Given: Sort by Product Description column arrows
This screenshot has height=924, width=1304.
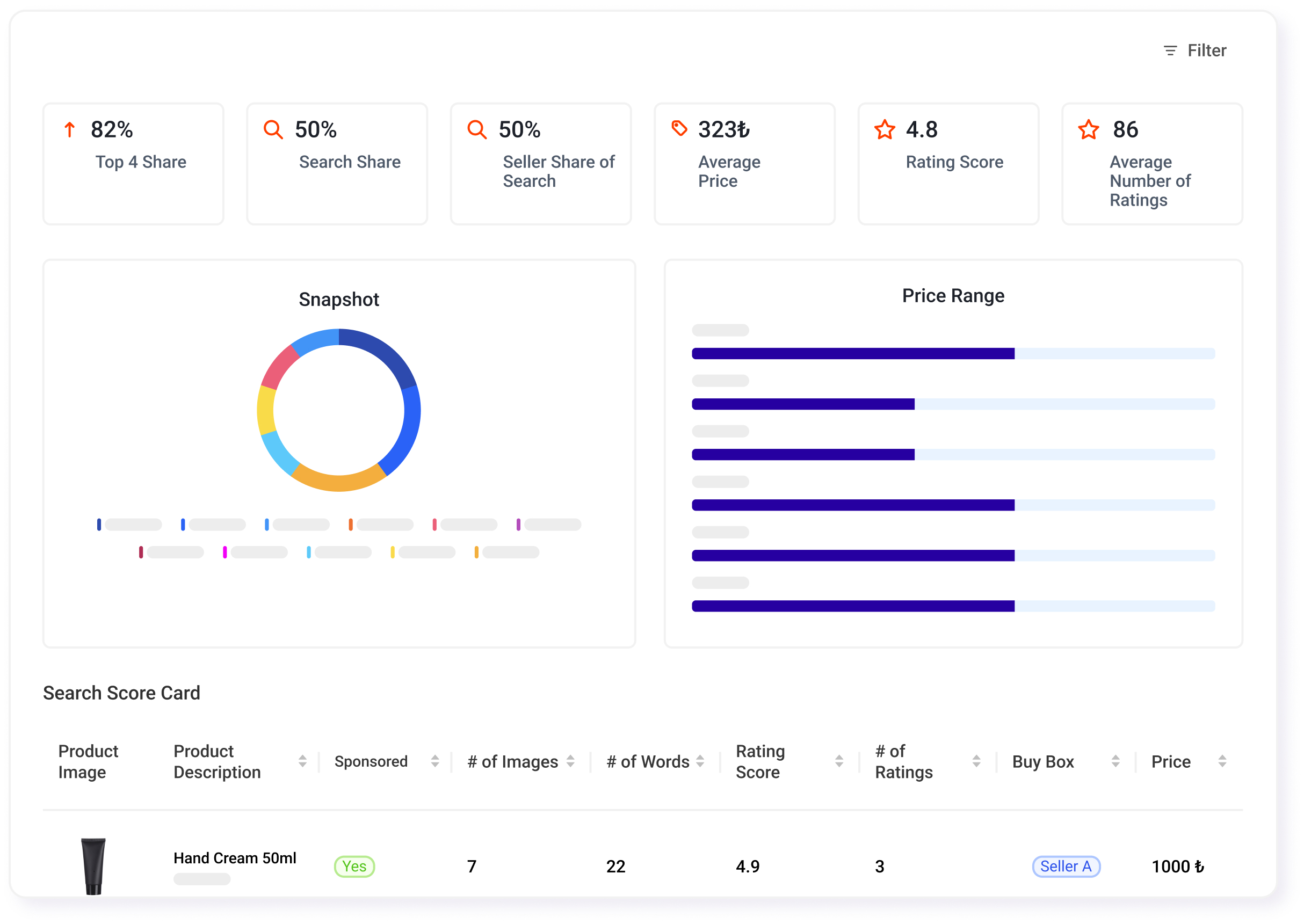Looking at the screenshot, I should (x=302, y=761).
